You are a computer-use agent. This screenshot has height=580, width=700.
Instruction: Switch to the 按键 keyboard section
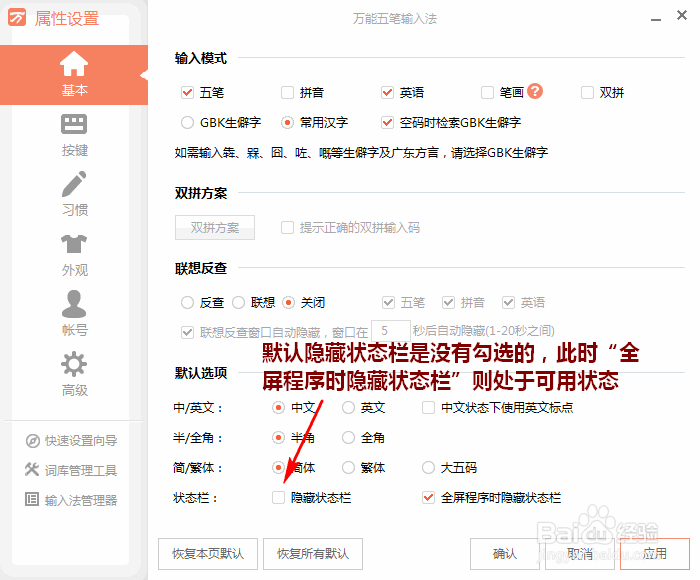(x=74, y=135)
